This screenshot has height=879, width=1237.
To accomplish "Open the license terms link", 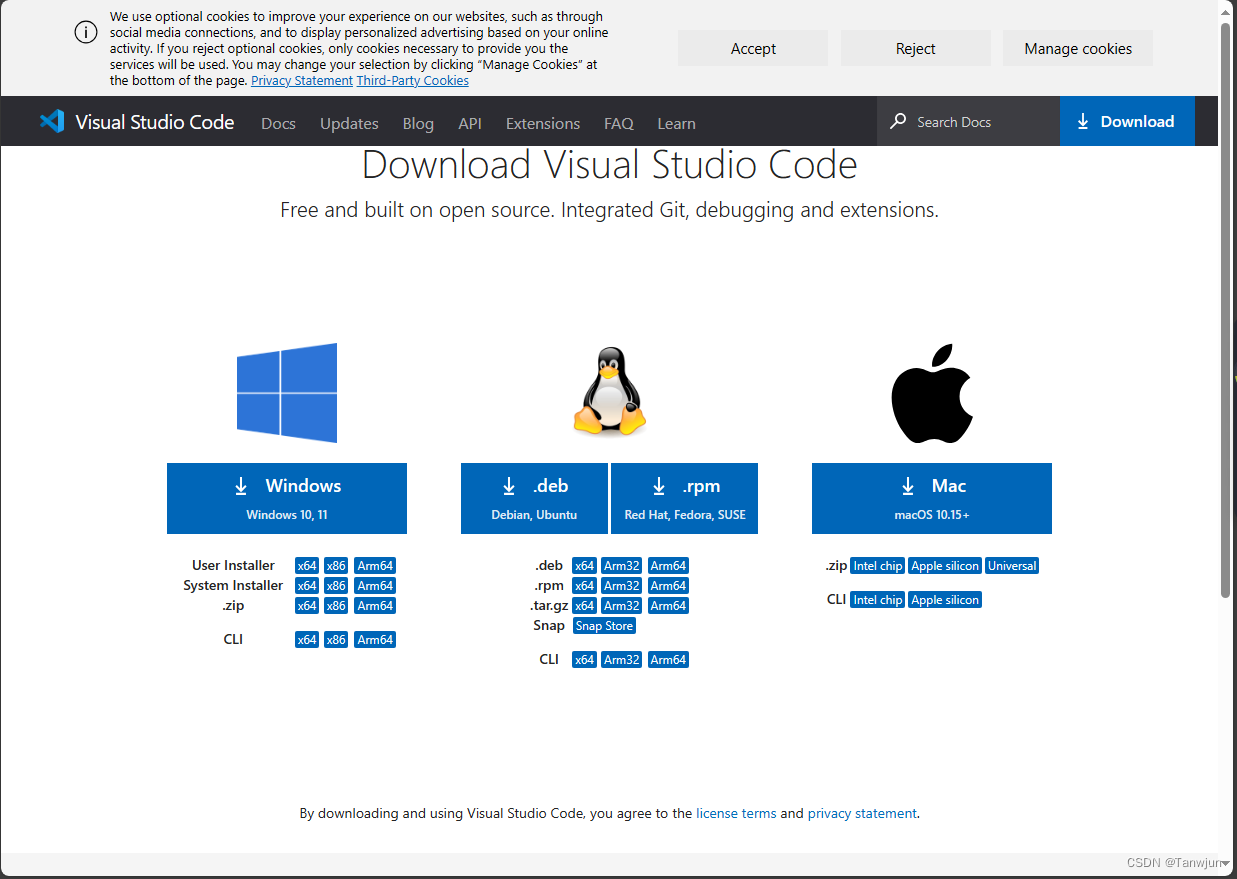I will point(736,813).
